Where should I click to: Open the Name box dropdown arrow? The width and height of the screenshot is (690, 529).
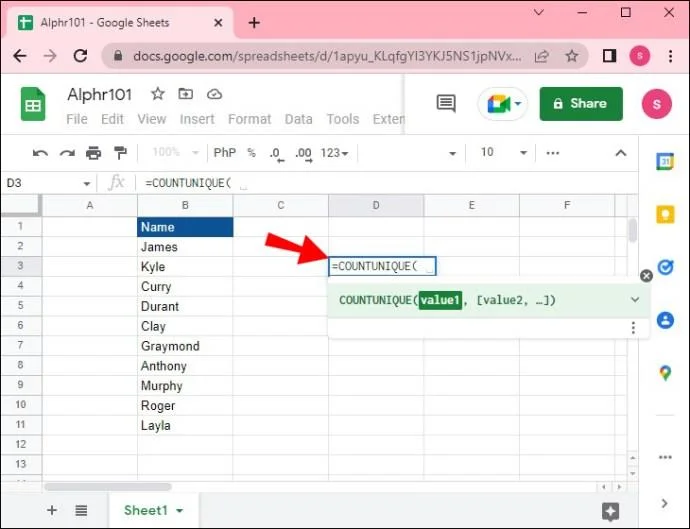[x=87, y=184]
